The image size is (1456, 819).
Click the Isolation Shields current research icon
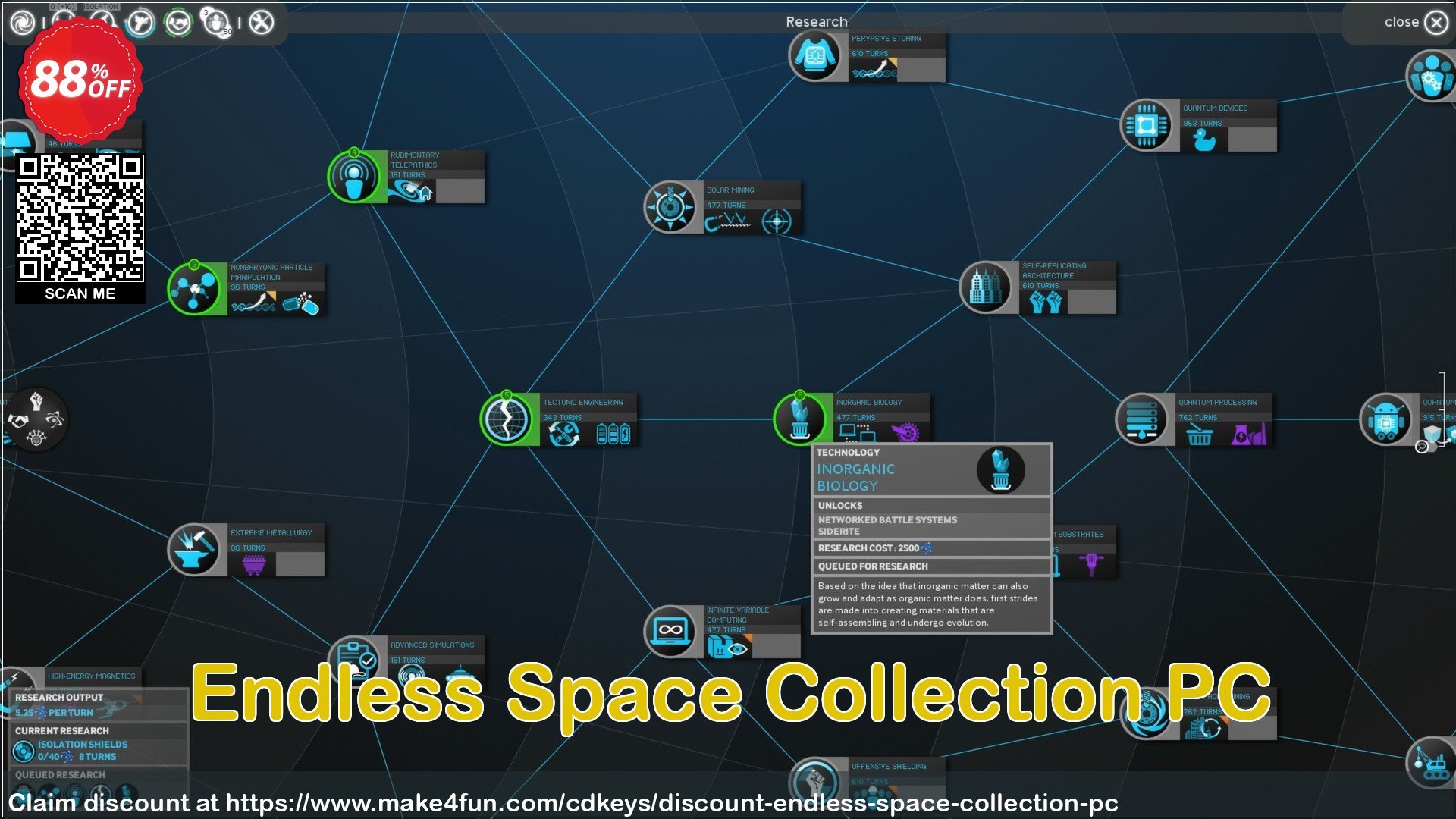pos(24,751)
